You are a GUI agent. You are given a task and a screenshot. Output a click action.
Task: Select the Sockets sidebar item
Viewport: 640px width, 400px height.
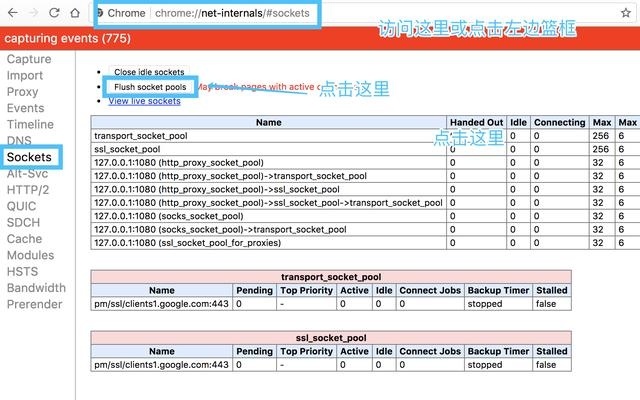pyautogui.click(x=30, y=157)
